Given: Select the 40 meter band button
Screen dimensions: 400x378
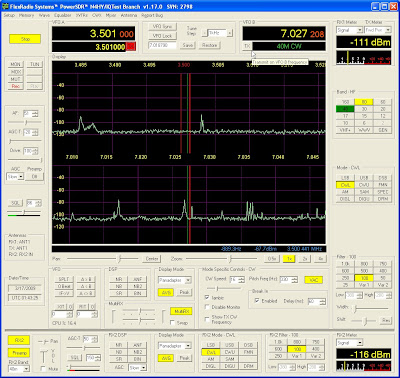Looking at the screenshot, I should click(345, 109).
